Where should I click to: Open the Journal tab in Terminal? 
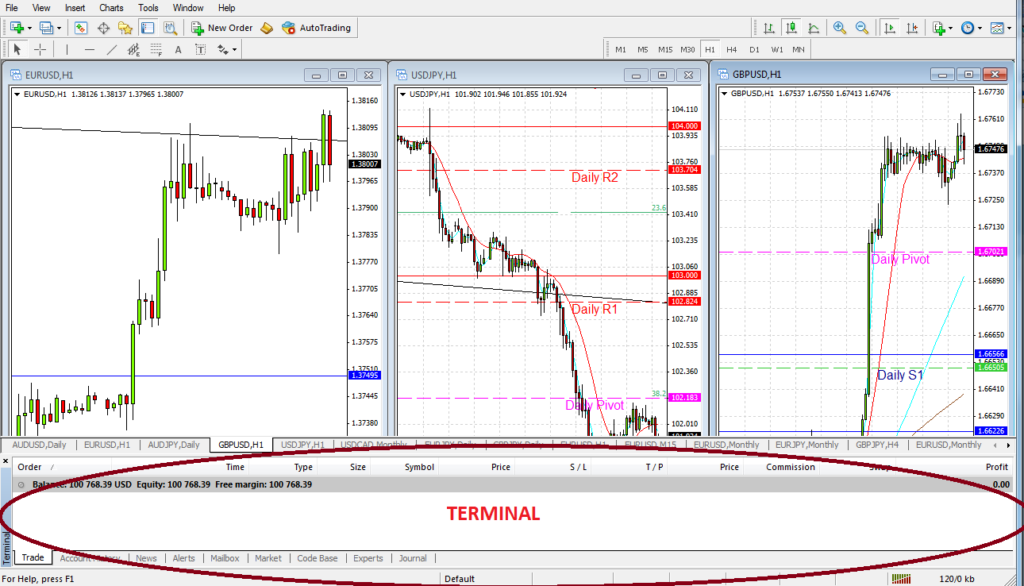412,558
